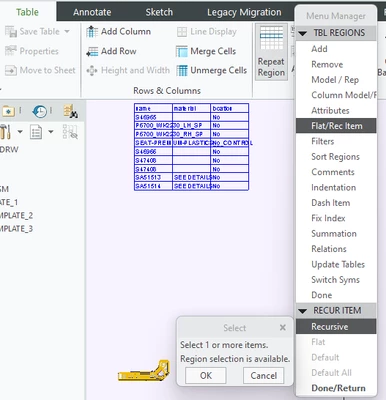Choose Switch Syms menu entry

[336, 280]
